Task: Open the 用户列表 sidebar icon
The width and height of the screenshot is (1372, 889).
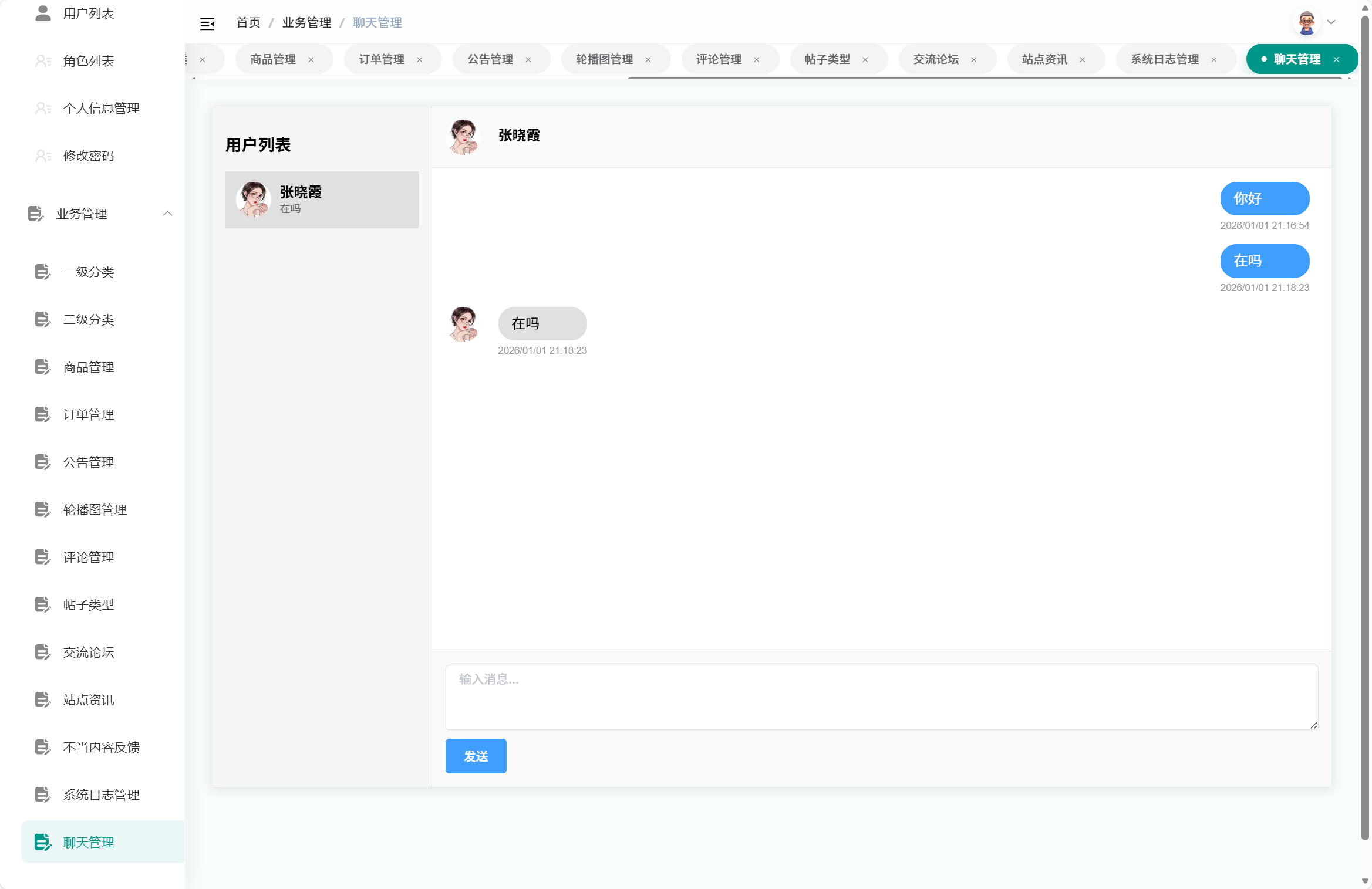Action: (42, 13)
